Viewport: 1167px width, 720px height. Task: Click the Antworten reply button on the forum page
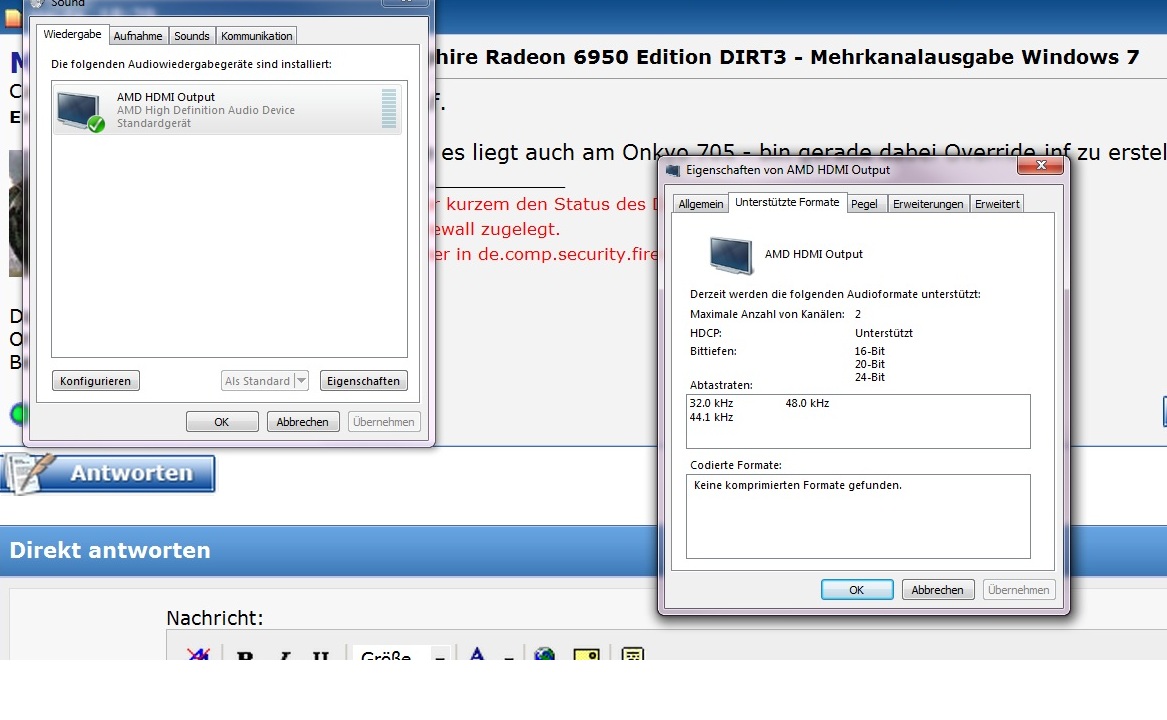click(x=108, y=474)
